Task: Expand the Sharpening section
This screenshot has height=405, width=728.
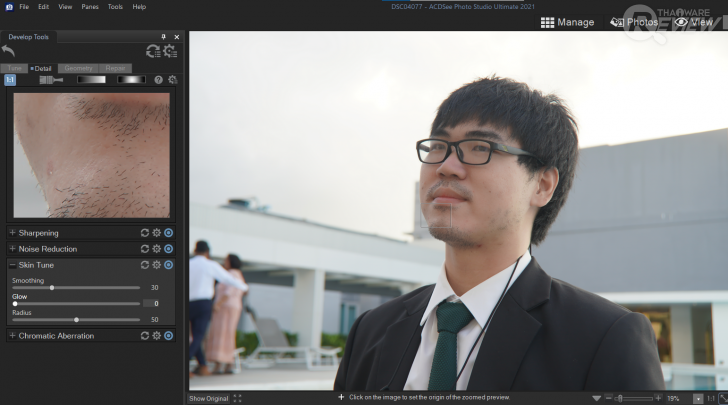Action: [13, 233]
